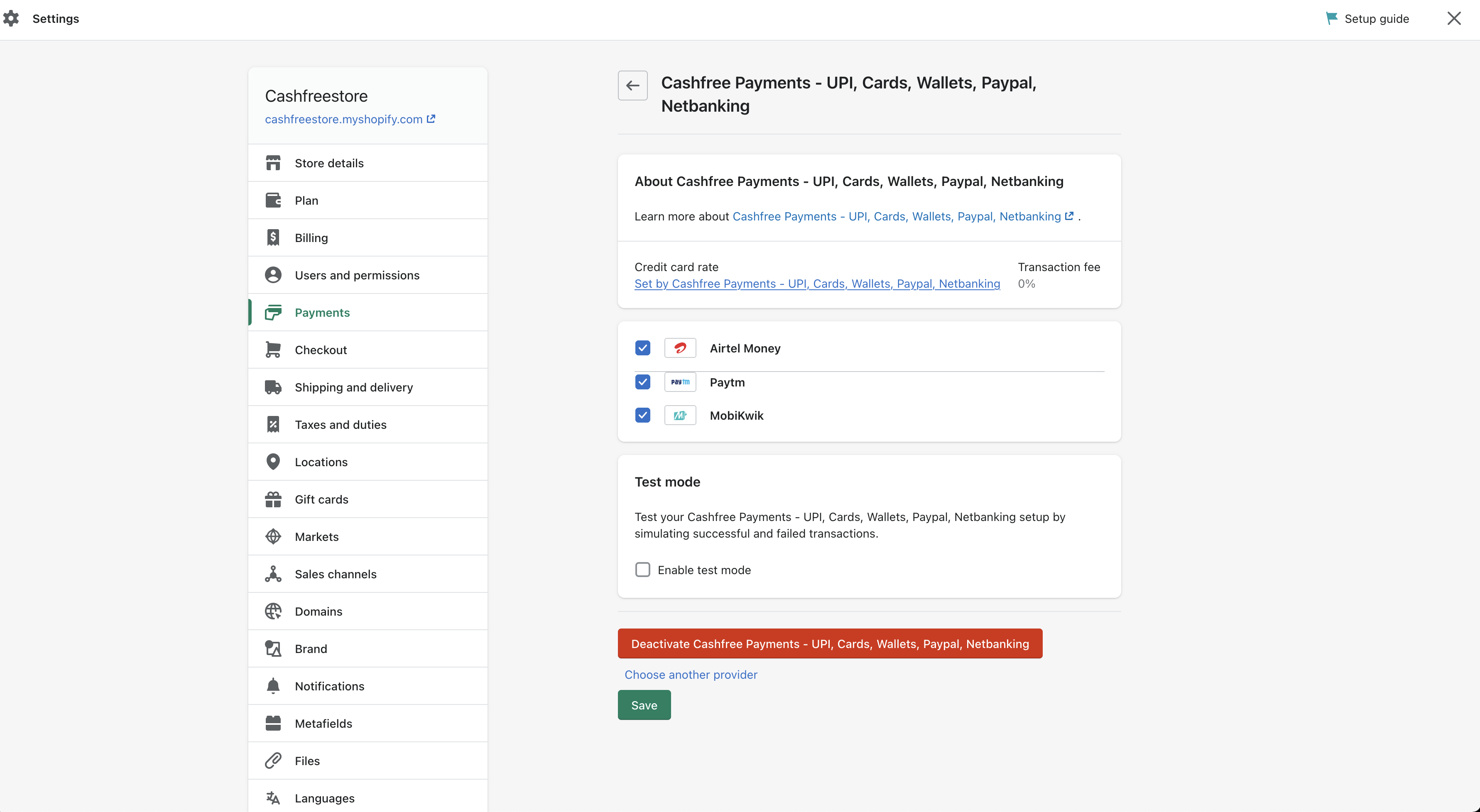1480x812 pixels.
Task: Click the external link icon beside the store URL
Action: click(x=431, y=119)
